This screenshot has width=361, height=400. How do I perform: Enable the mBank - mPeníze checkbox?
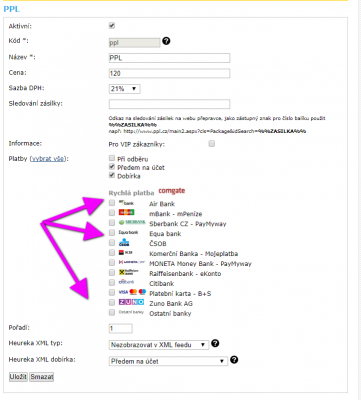112,212
